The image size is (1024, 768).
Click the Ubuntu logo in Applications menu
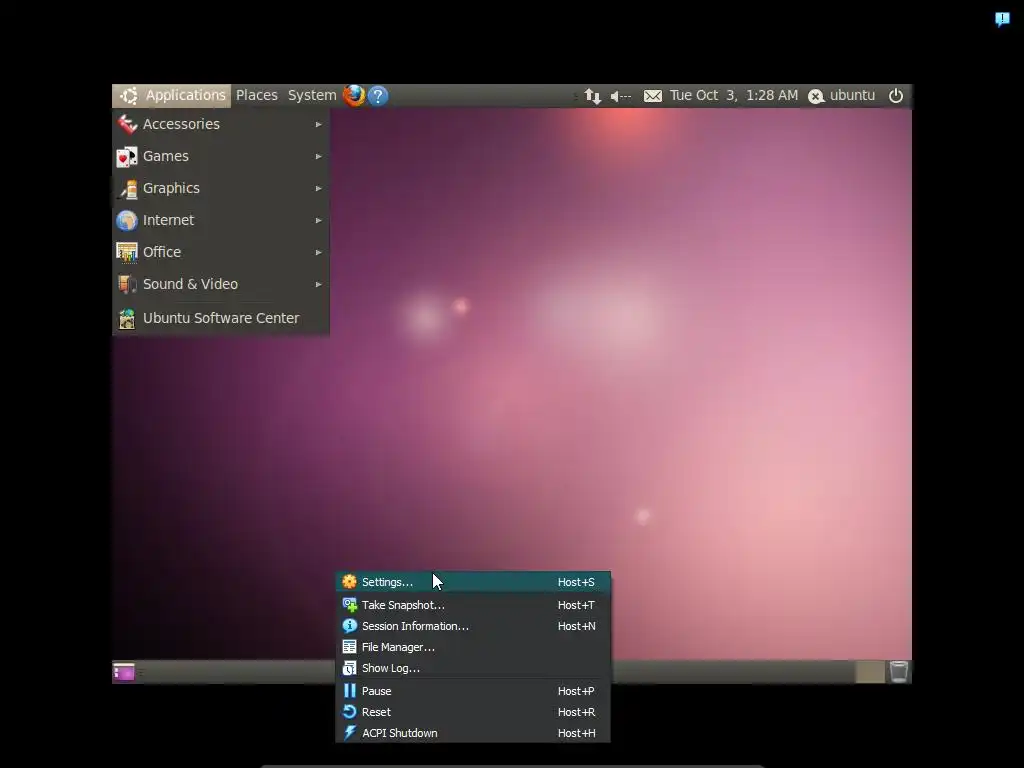point(129,95)
